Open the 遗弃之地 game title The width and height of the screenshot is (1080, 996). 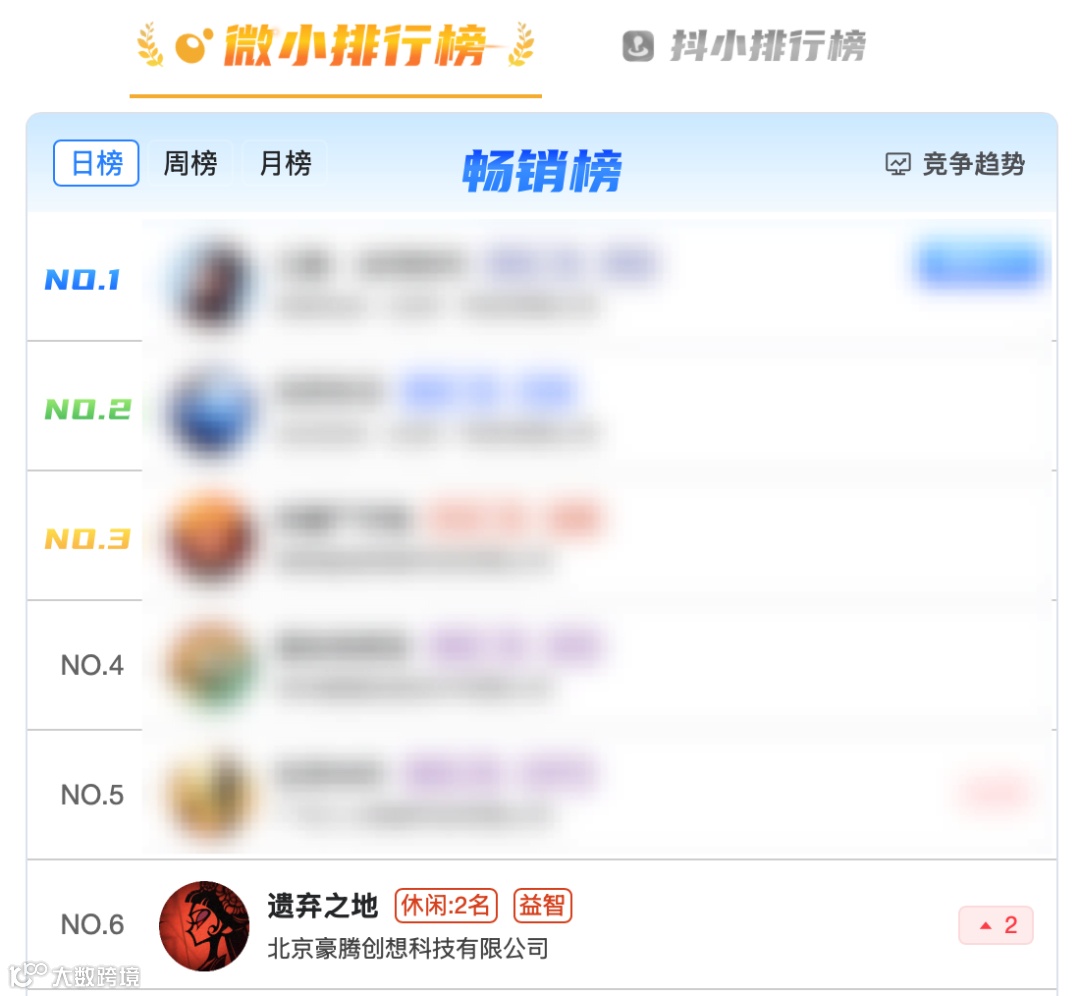pos(322,905)
